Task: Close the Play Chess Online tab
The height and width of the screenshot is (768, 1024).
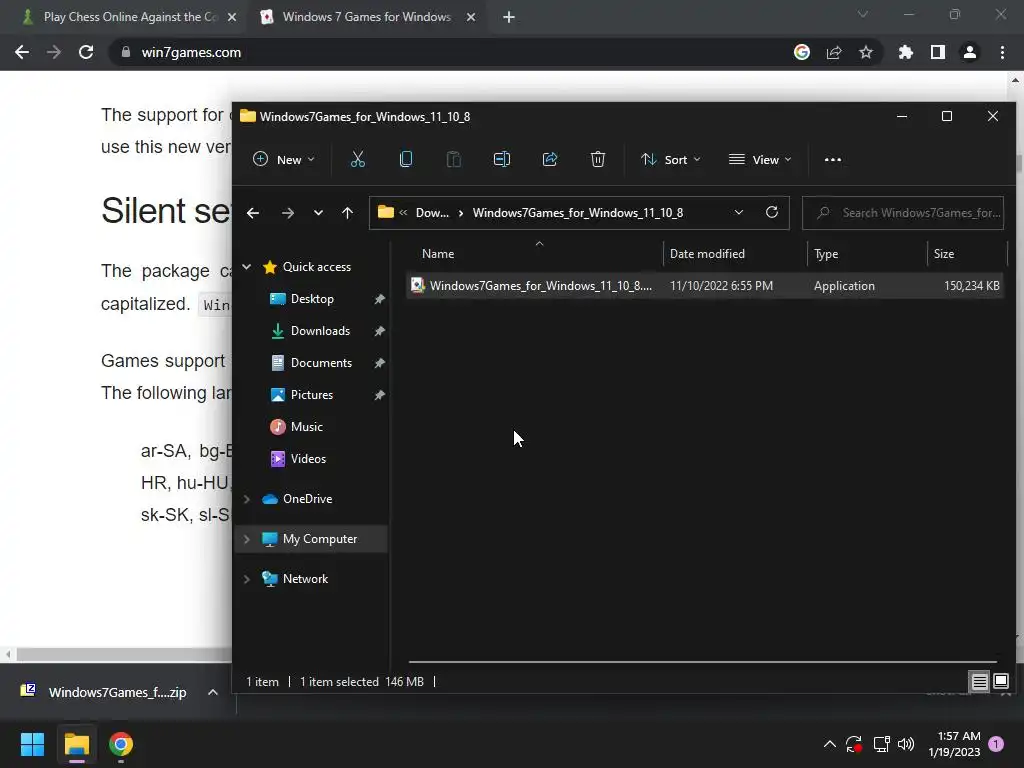Action: coord(232,17)
